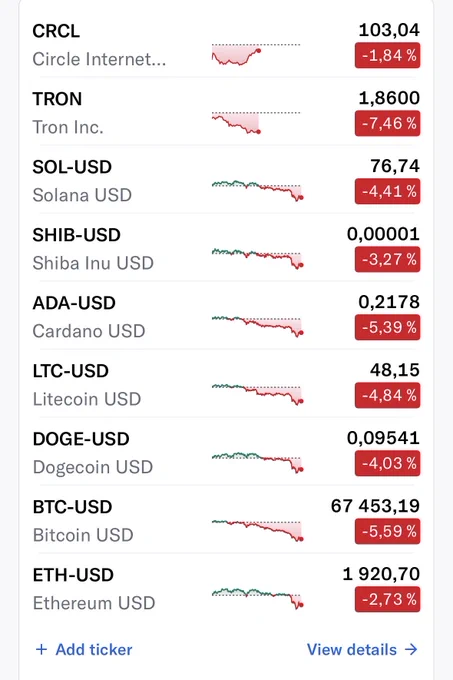Open the CRCL ticker symbol
The width and height of the screenshot is (453, 680).
[56, 31]
